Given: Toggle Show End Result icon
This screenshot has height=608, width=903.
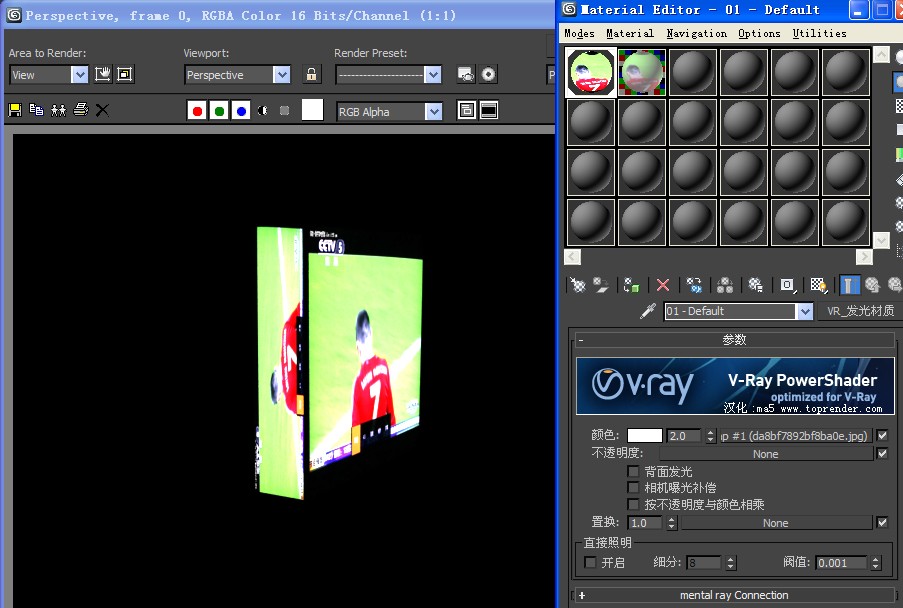Looking at the screenshot, I should (x=849, y=284).
